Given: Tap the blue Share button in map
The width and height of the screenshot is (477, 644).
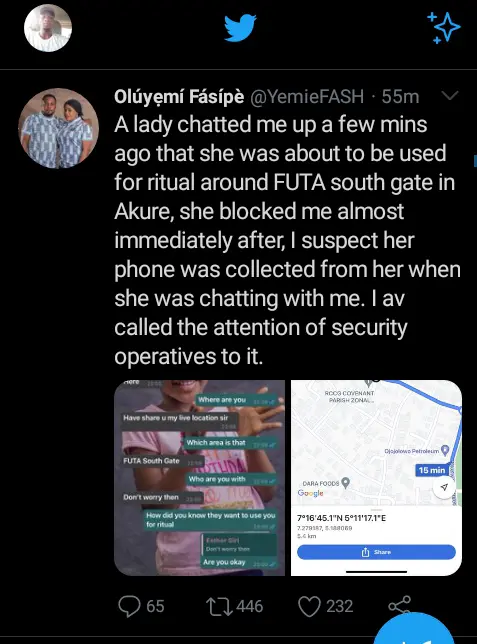Looking at the screenshot, I should click(x=376, y=552).
